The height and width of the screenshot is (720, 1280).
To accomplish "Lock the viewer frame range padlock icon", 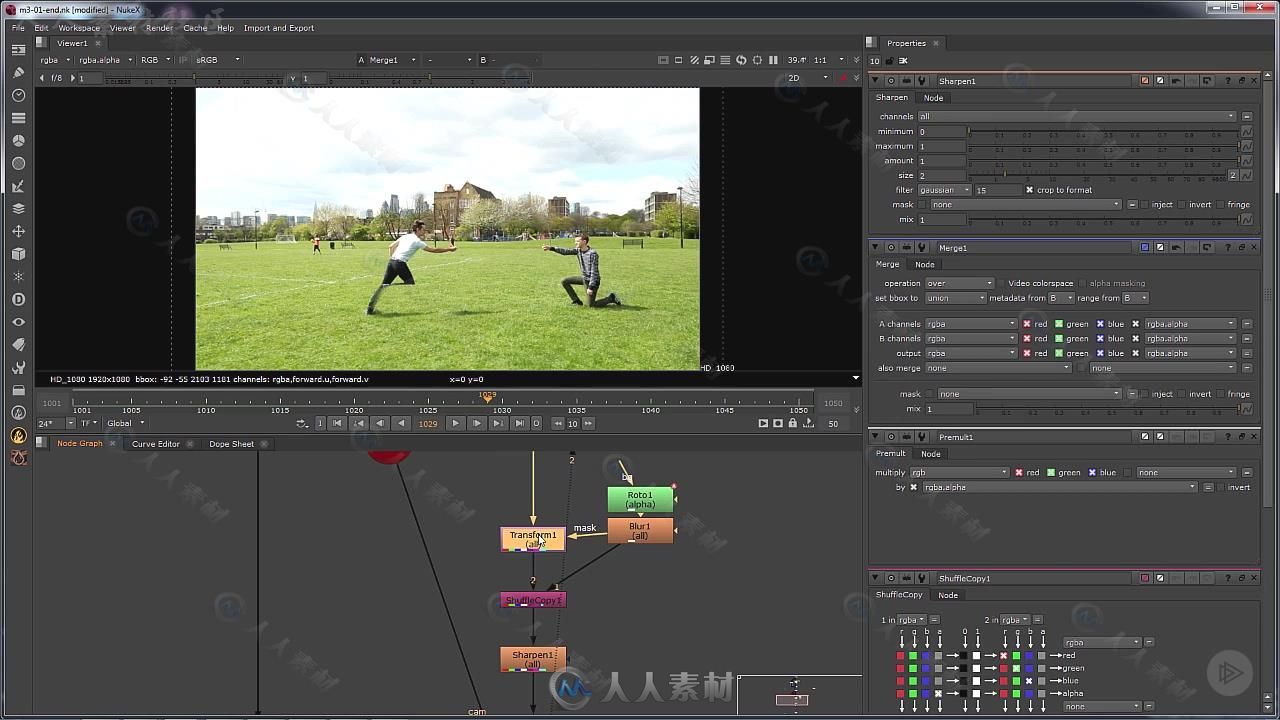I will point(793,423).
